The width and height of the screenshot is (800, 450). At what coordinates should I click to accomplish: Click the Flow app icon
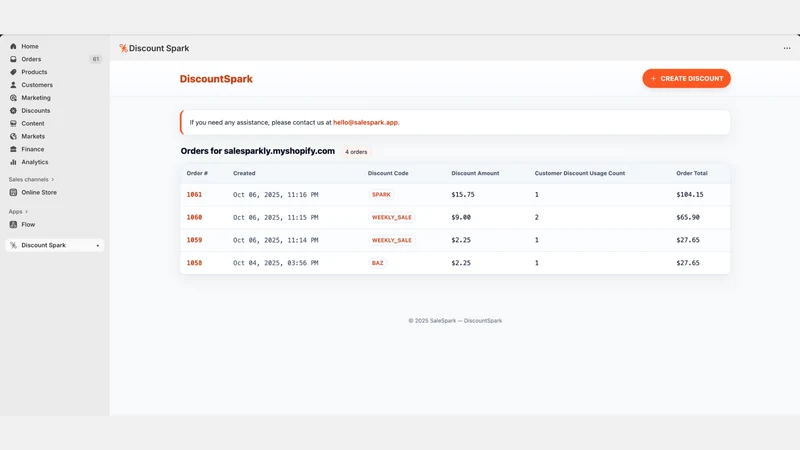tap(13, 224)
